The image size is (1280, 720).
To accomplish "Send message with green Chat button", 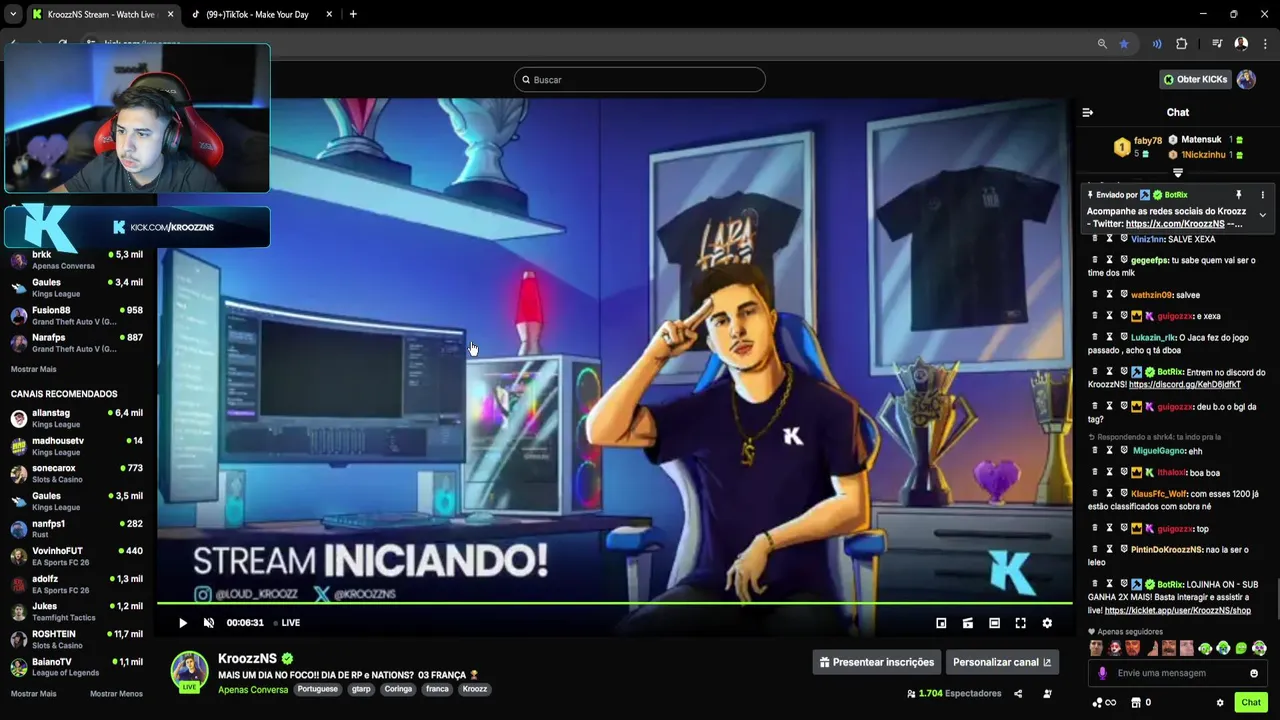I will coord(1251,702).
